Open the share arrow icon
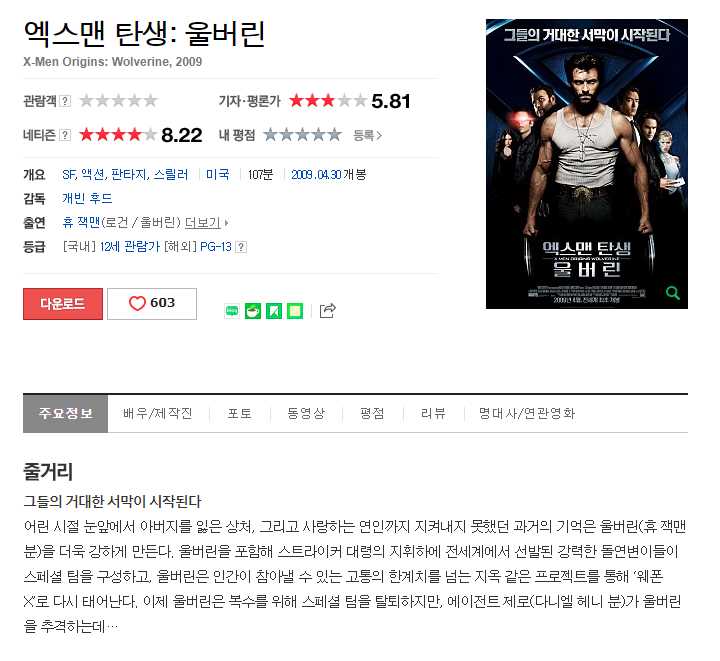The width and height of the screenshot is (720, 661). [327, 311]
